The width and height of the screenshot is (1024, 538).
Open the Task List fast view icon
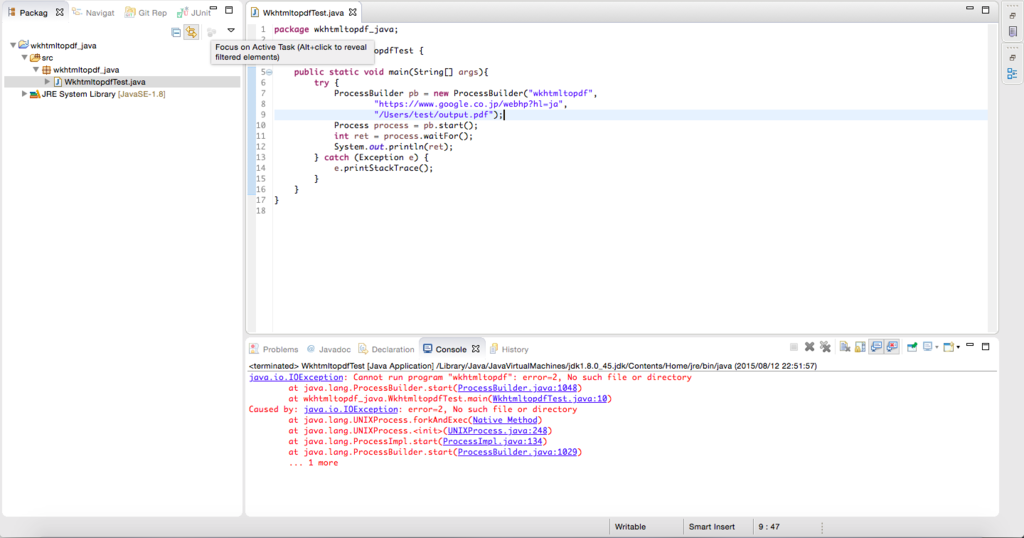tap(1012, 32)
